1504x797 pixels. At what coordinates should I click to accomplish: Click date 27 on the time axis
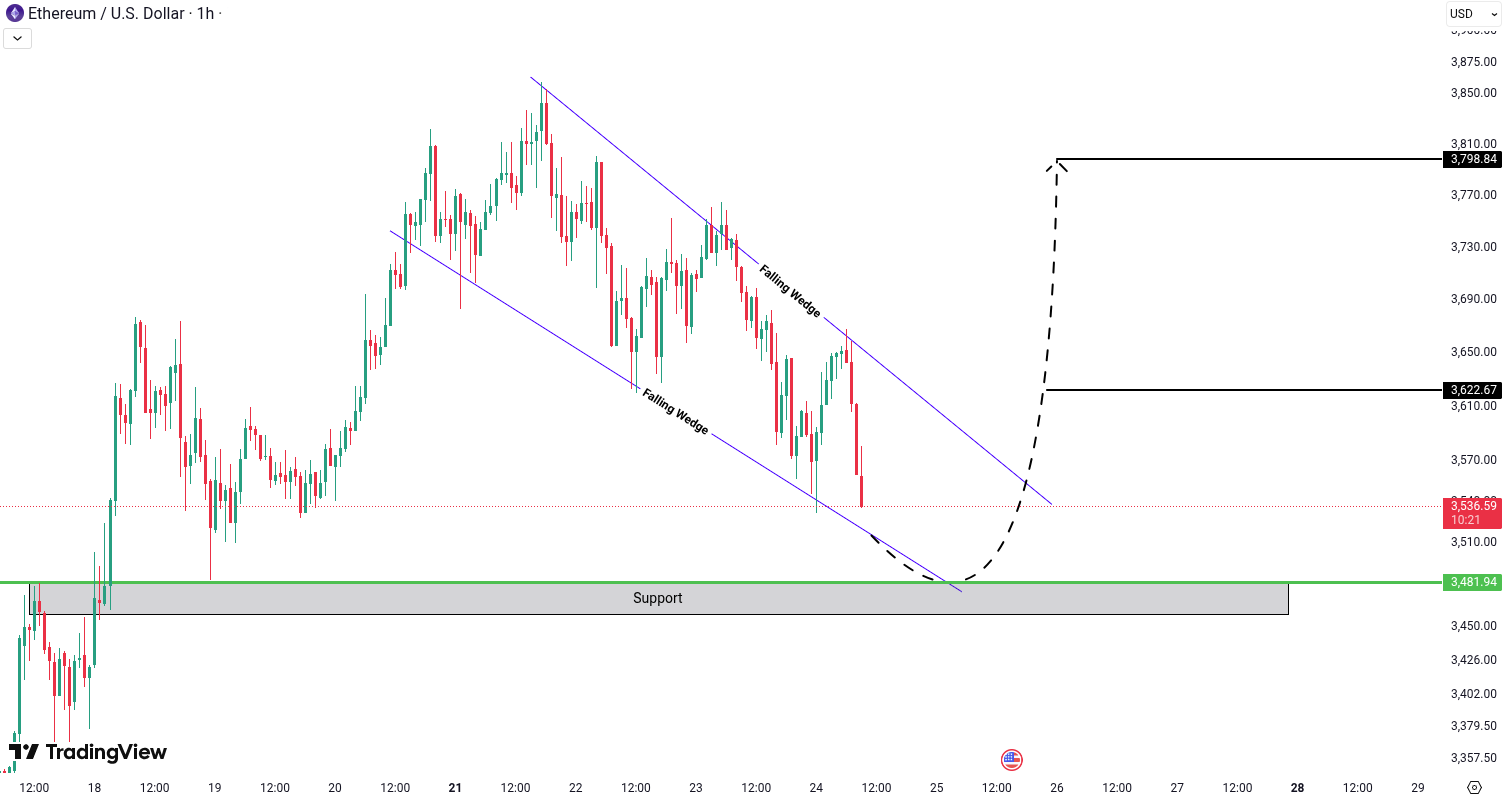[1177, 788]
